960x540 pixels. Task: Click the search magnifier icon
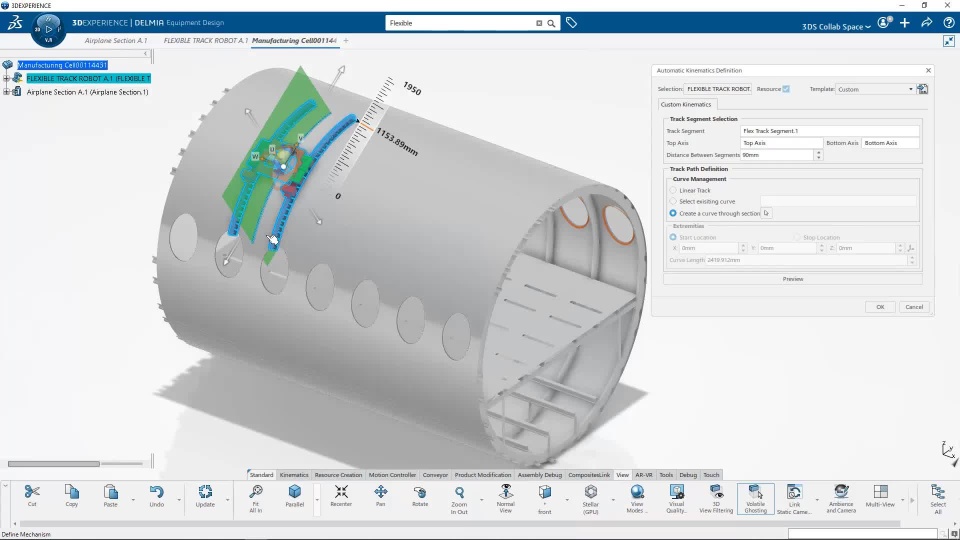pyautogui.click(x=551, y=23)
